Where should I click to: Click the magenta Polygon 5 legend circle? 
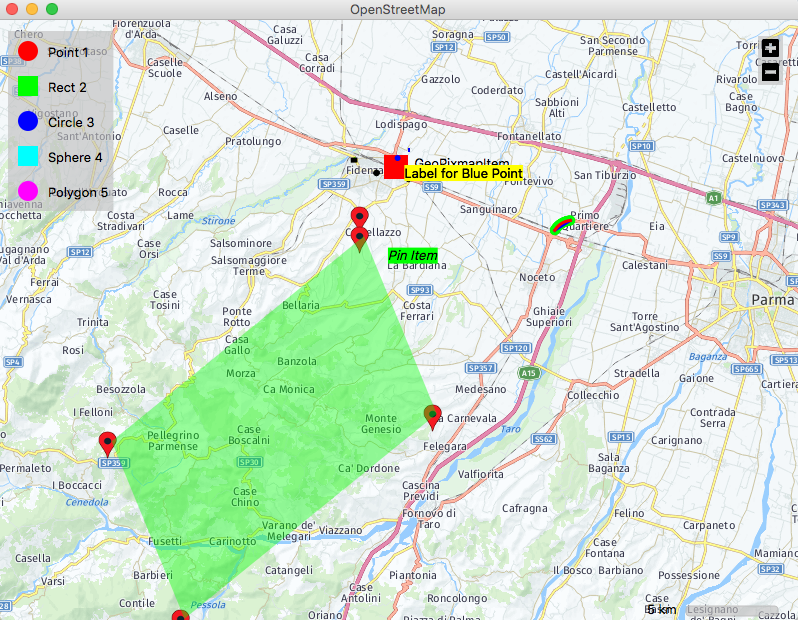(x=28, y=191)
